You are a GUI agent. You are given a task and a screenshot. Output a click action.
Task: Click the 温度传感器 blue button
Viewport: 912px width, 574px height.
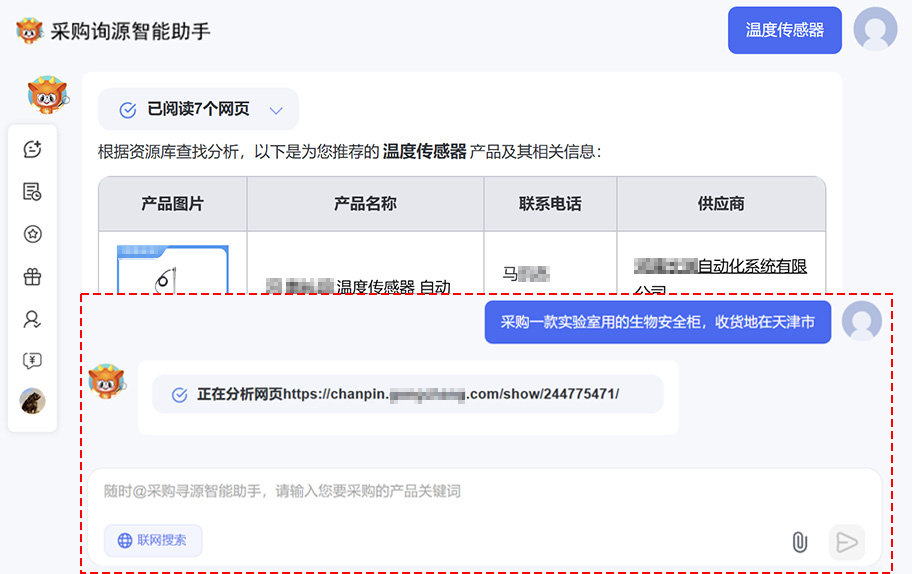point(785,30)
